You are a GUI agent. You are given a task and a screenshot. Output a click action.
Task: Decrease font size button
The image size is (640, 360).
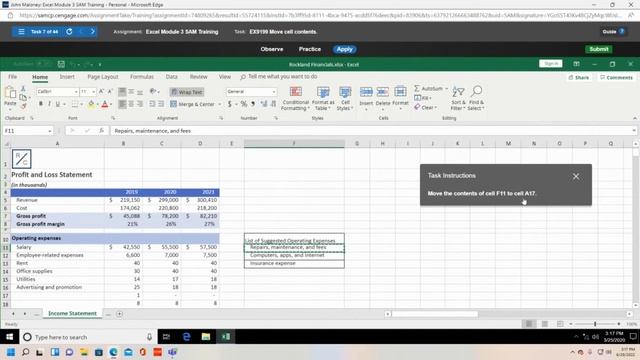[x=110, y=91]
